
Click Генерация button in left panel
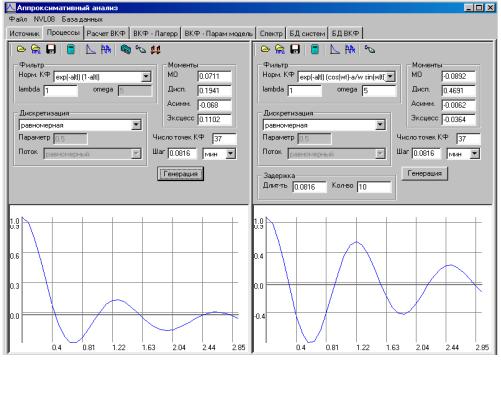180,174
